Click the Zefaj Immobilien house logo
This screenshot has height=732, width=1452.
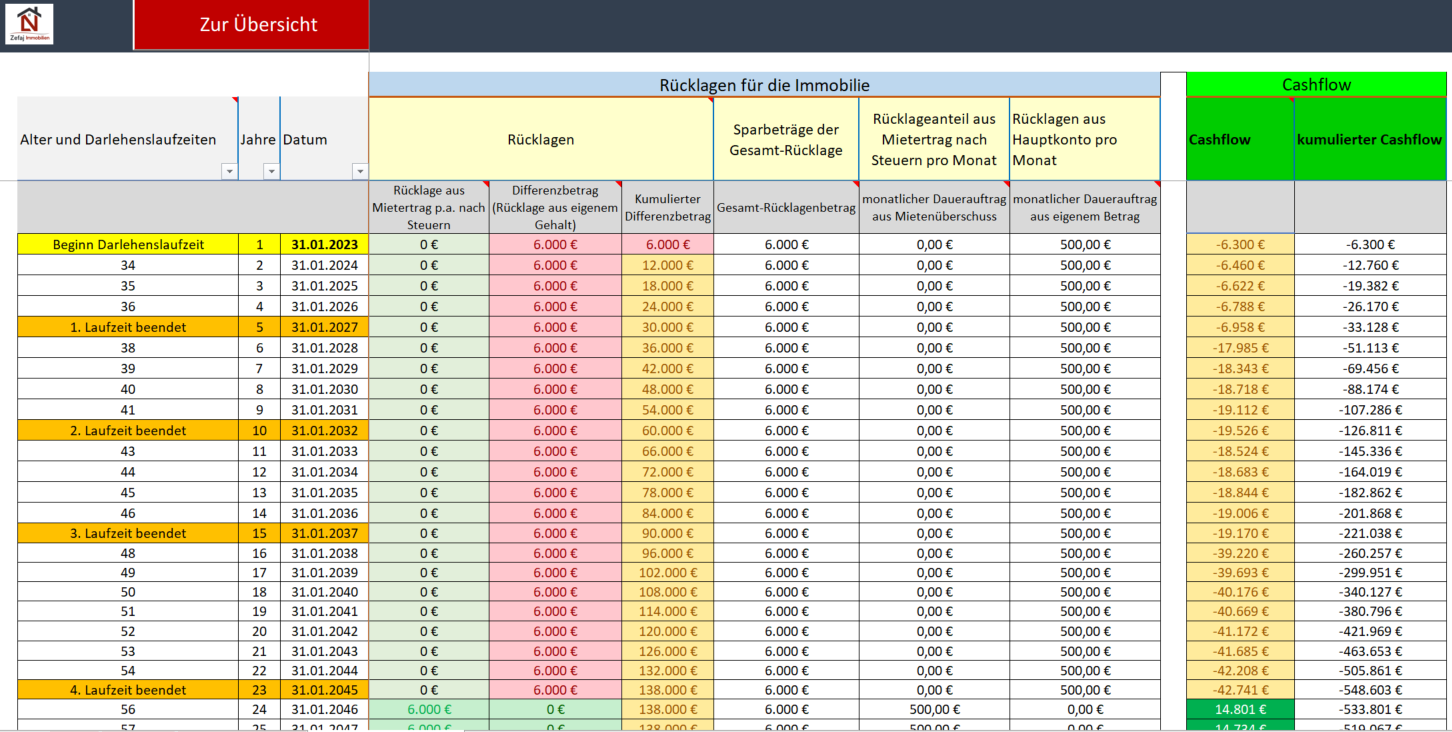coord(29,24)
